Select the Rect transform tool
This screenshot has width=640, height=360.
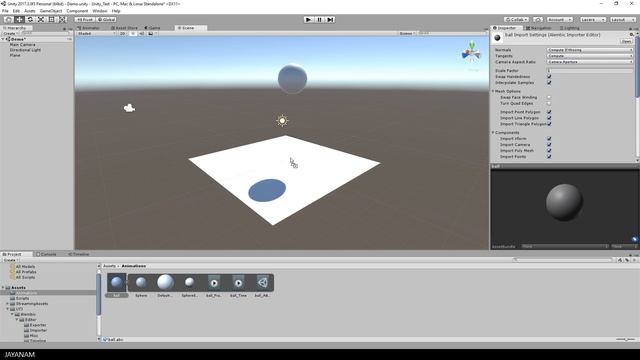click(x=51, y=20)
